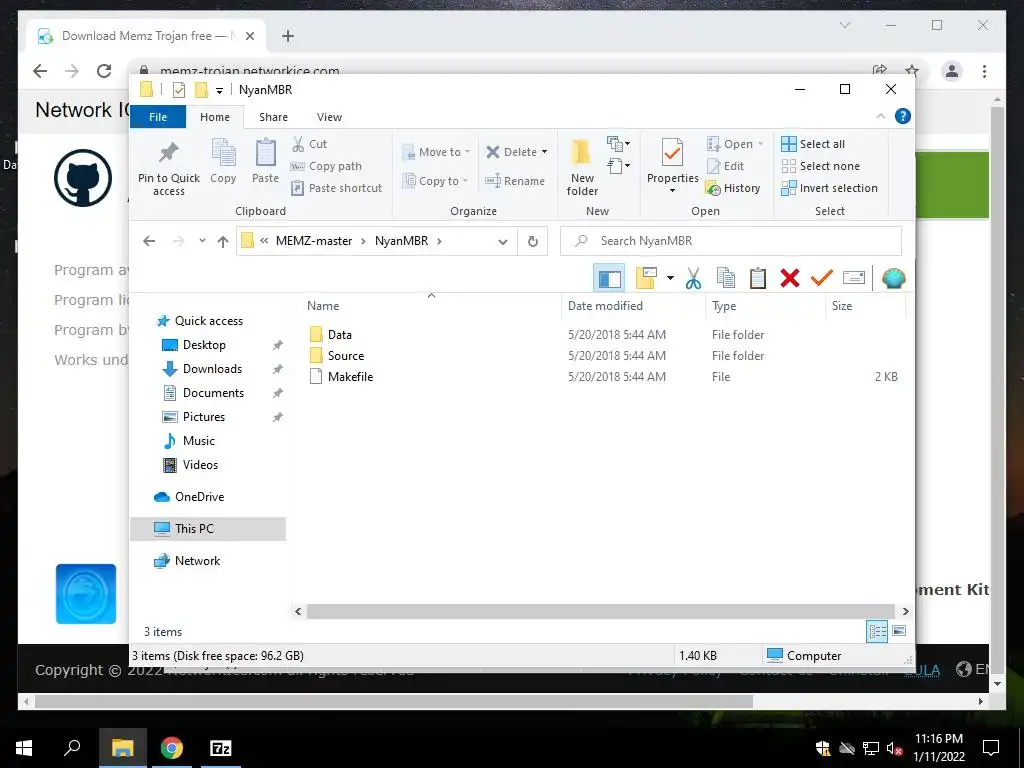This screenshot has width=1024, height=768.
Task: Open file History from ribbon
Action: click(733, 188)
